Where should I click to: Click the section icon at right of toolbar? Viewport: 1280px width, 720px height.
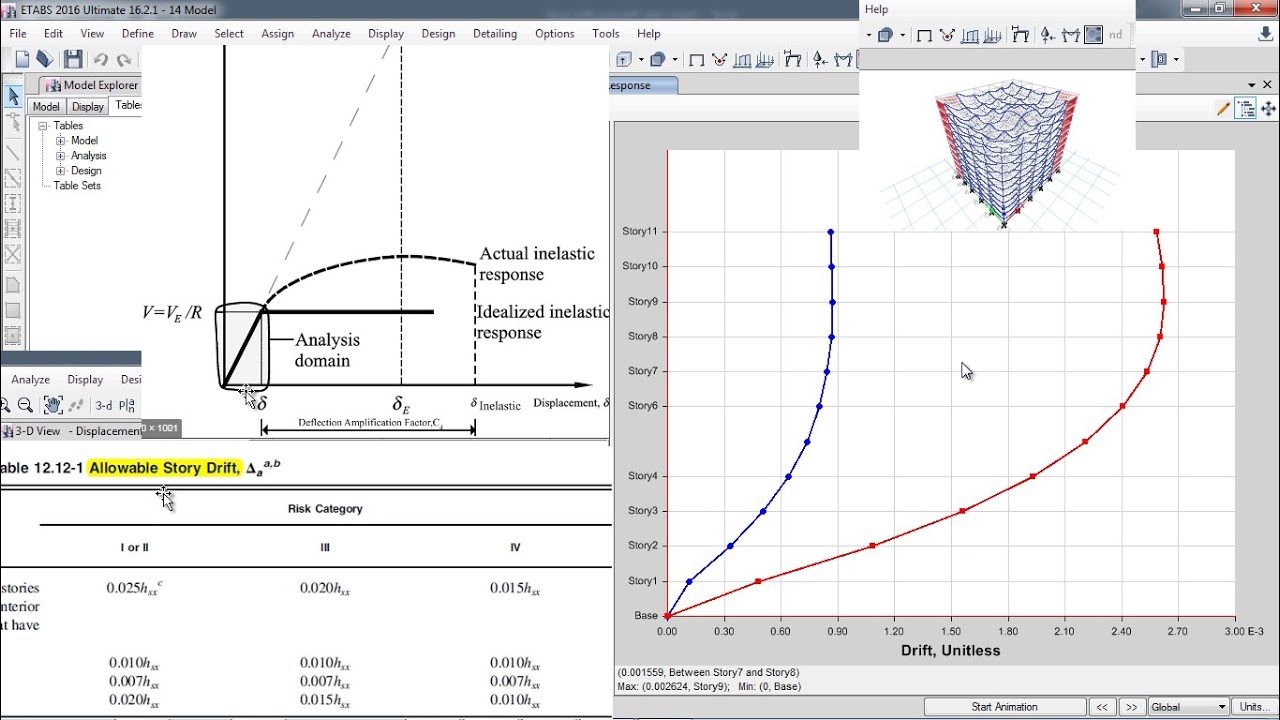tap(1160, 60)
